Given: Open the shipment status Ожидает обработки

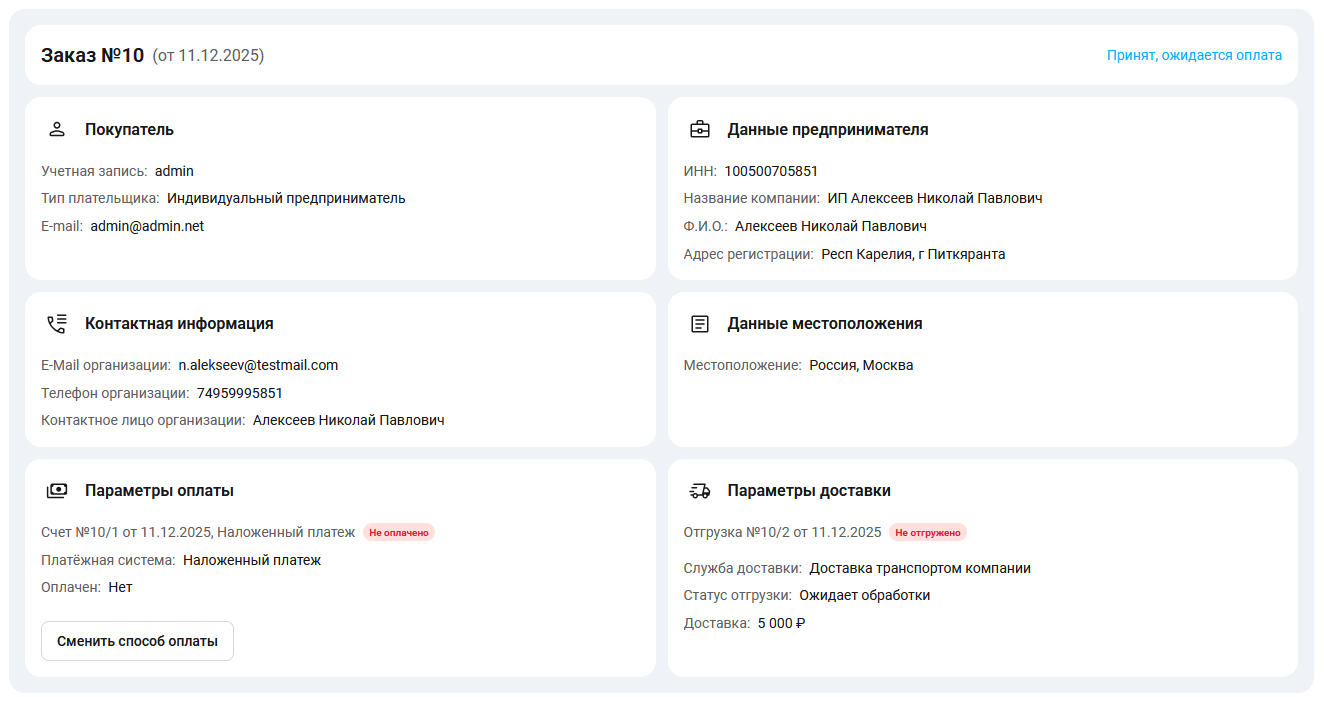Looking at the screenshot, I should pyautogui.click(x=866, y=594).
